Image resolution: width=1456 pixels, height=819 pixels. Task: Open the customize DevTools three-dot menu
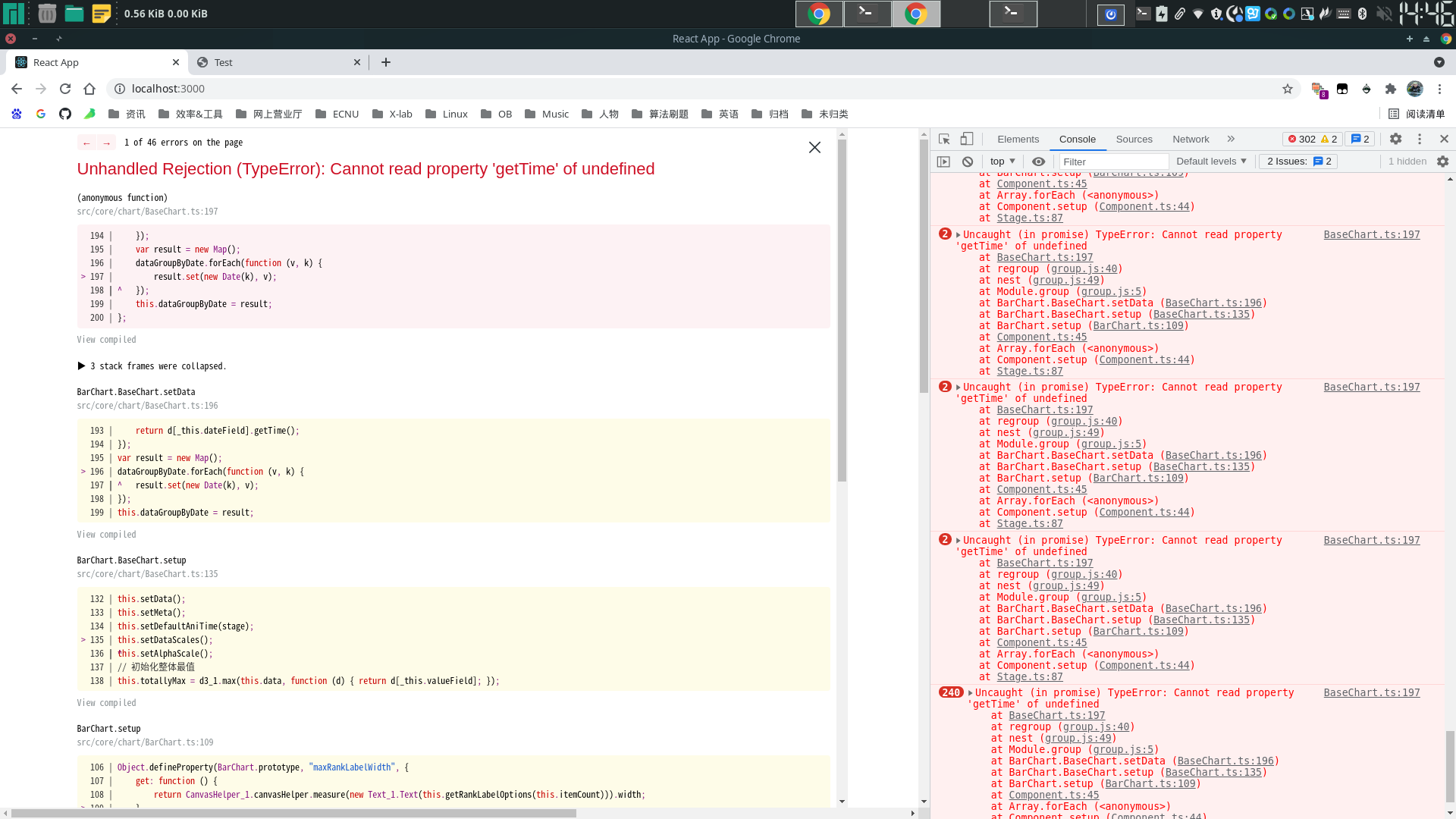(1419, 139)
